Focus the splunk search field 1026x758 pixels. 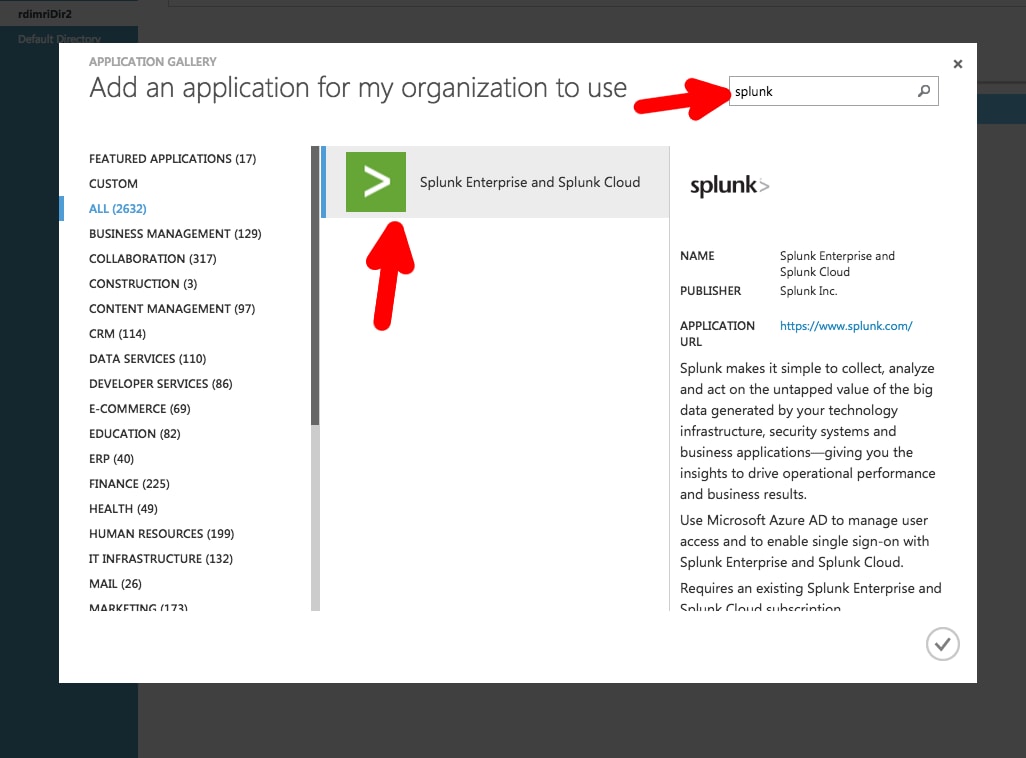[833, 91]
